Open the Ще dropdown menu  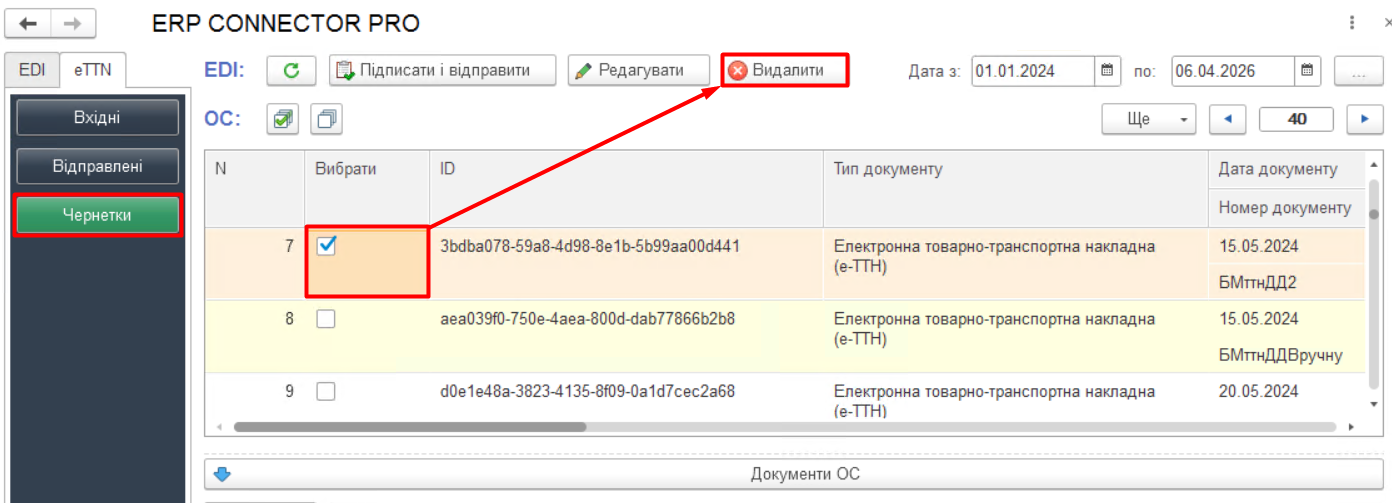1149,119
